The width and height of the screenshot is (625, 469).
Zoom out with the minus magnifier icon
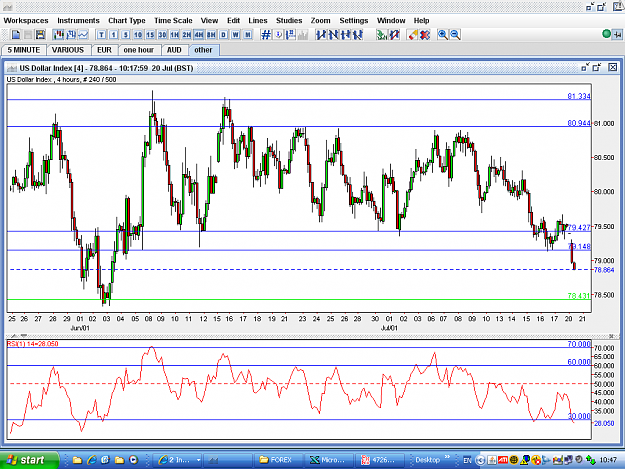[x=455, y=35]
